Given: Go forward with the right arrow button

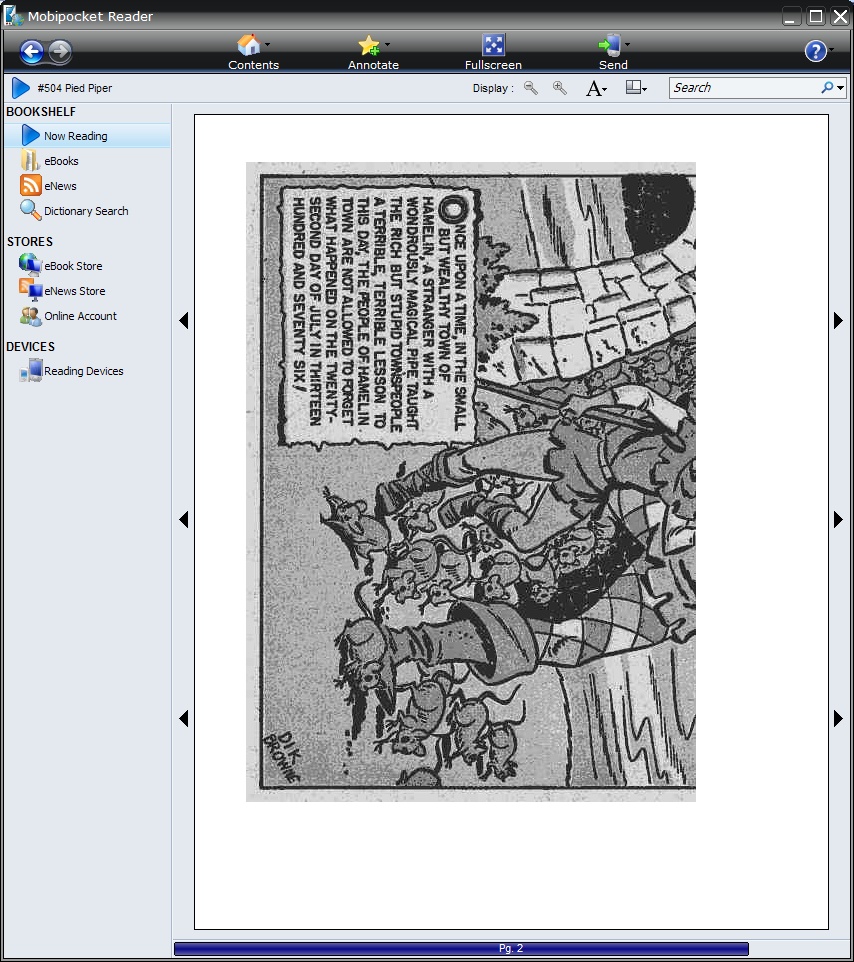Looking at the screenshot, I should (x=60, y=52).
